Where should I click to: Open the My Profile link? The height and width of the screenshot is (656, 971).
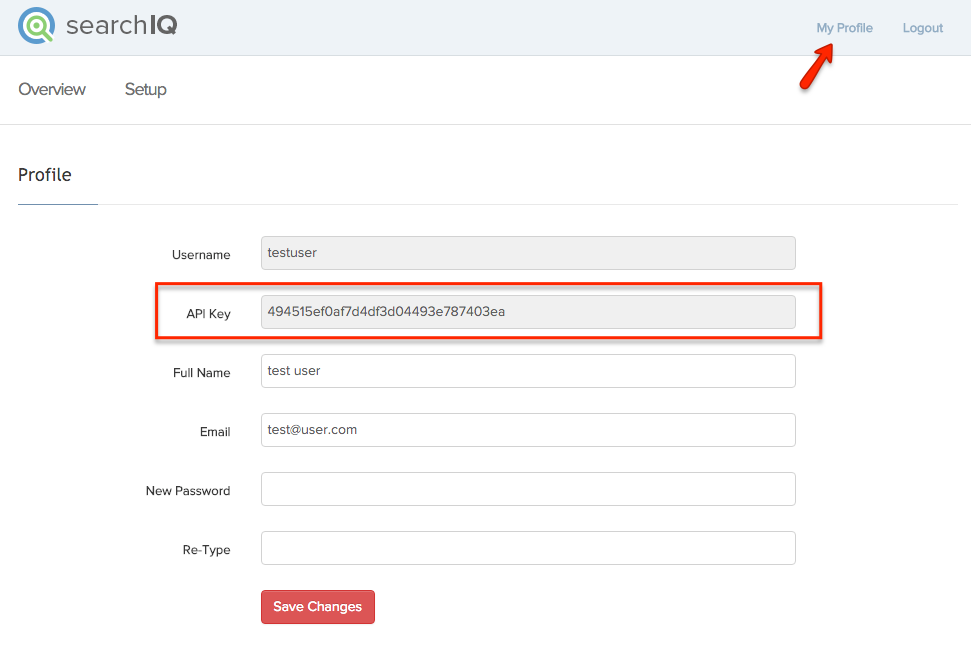[x=844, y=28]
